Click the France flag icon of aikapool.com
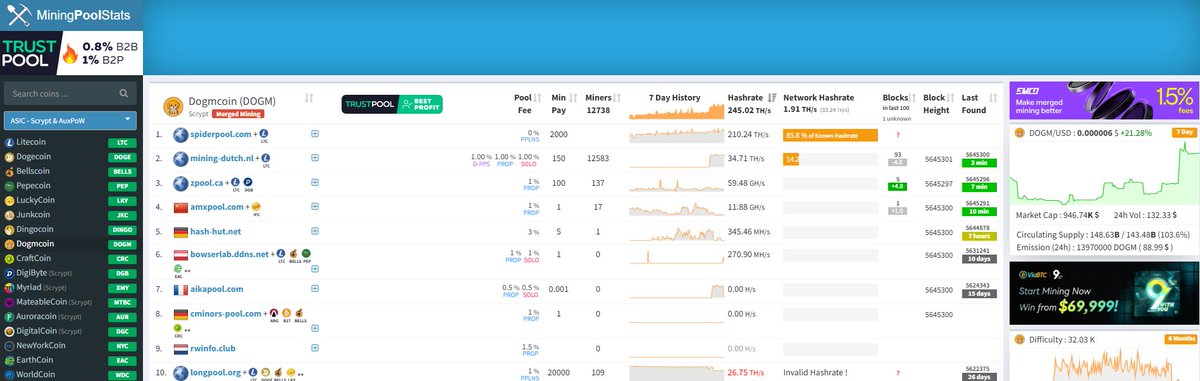The image size is (1200, 381). pos(180,289)
